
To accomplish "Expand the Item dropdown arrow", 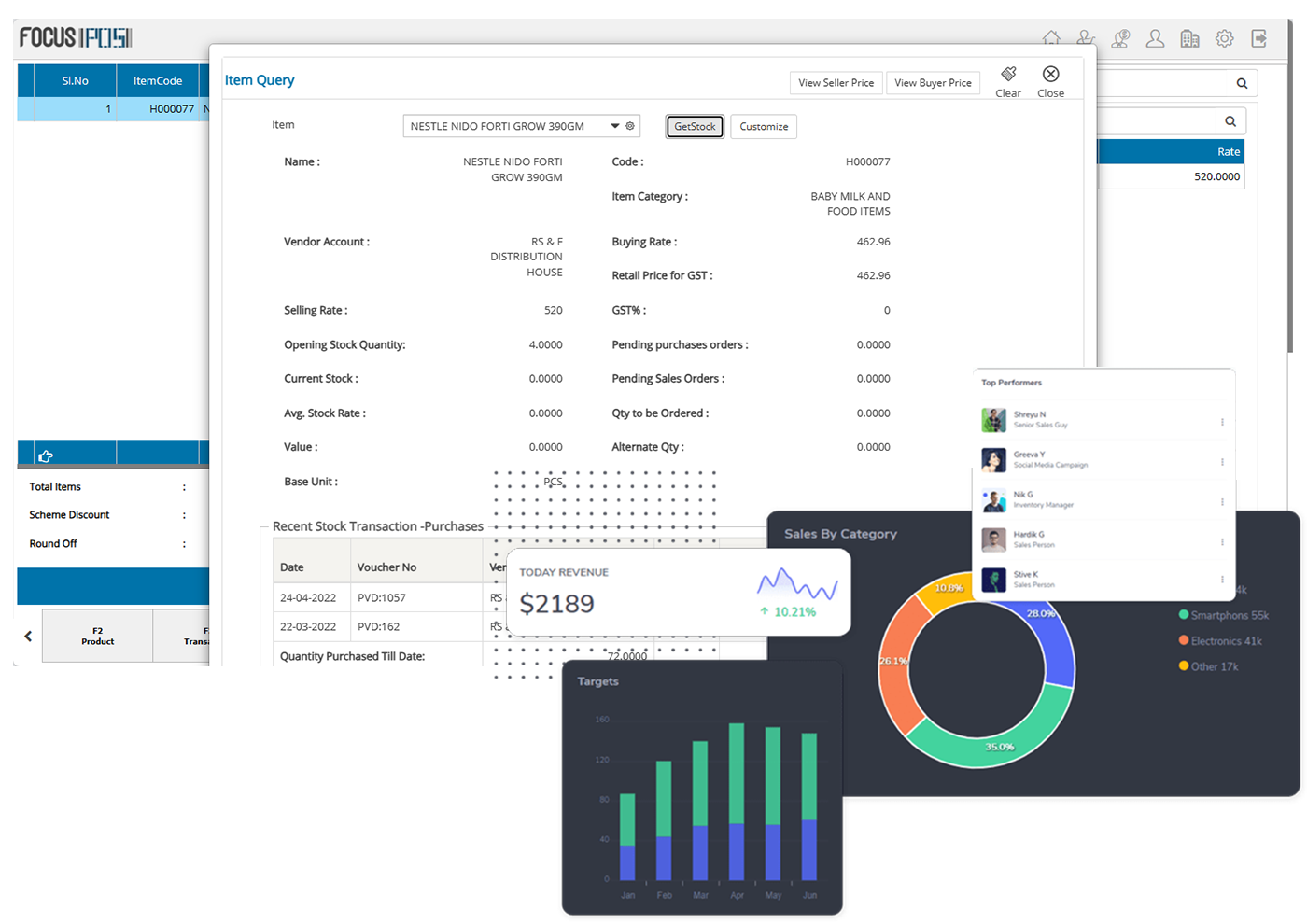I will pos(615,126).
